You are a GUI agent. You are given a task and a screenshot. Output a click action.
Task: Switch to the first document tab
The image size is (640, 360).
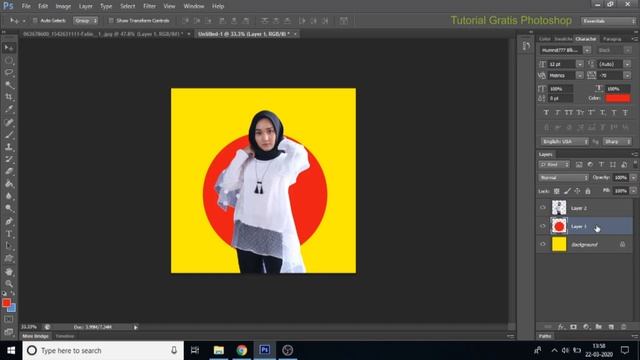point(103,34)
